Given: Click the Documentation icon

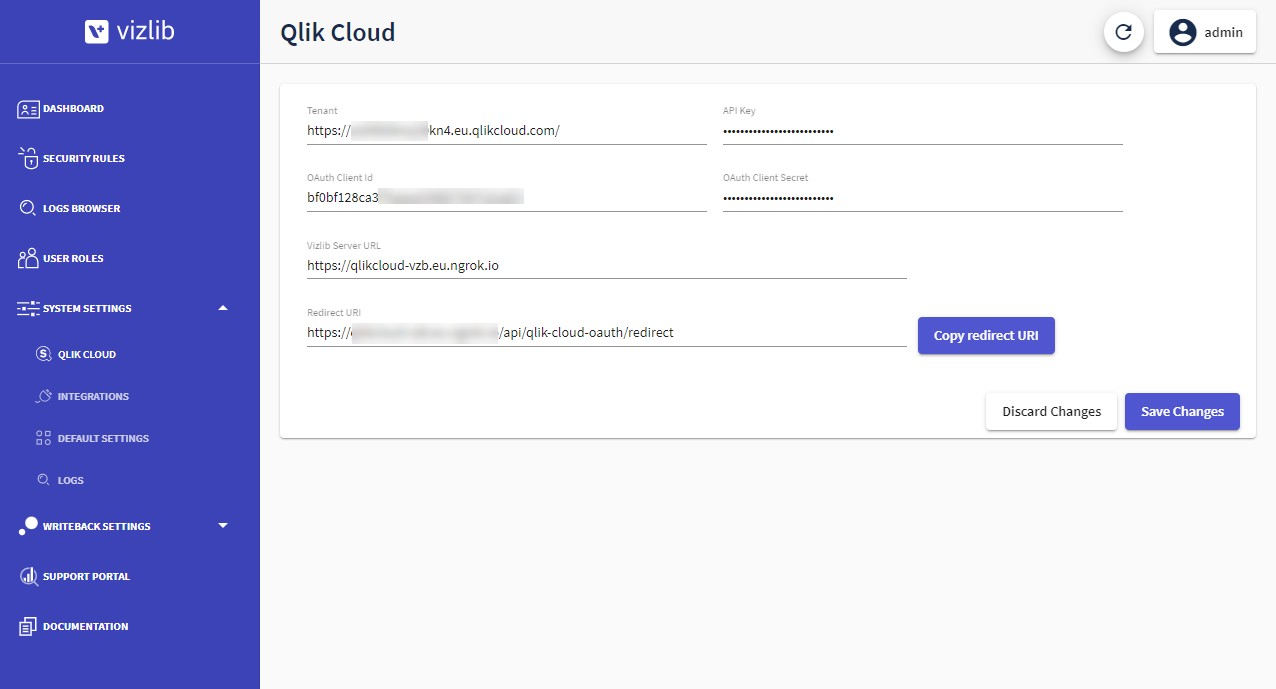Looking at the screenshot, I should pos(28,626).
